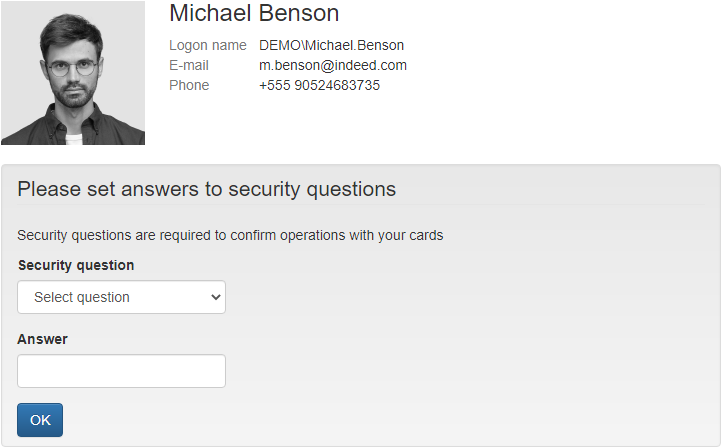
Task: Focus the Answer text input box
Action: click(x=121, y=371)
